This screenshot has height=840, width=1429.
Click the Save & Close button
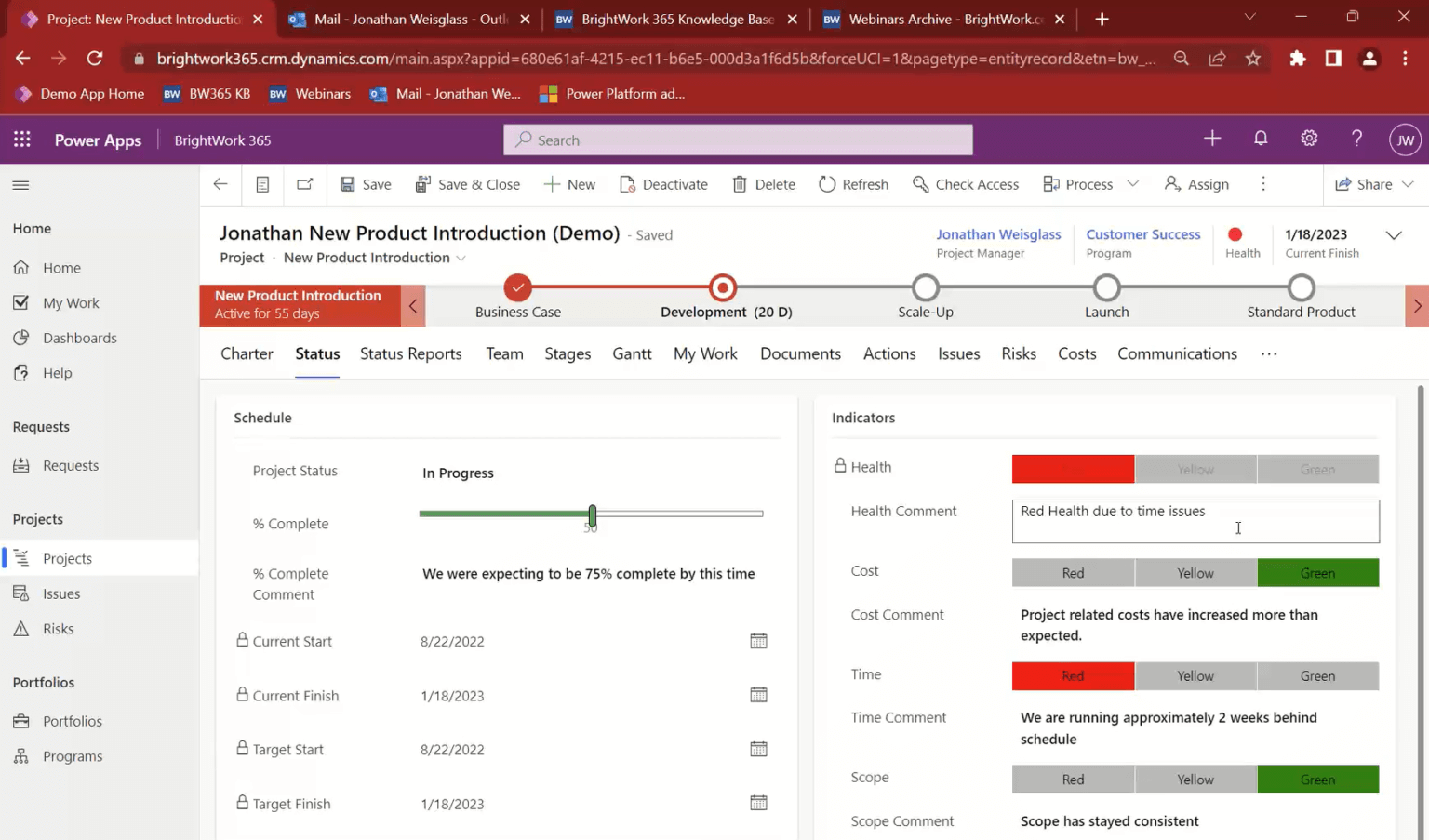tap(468, 184)
